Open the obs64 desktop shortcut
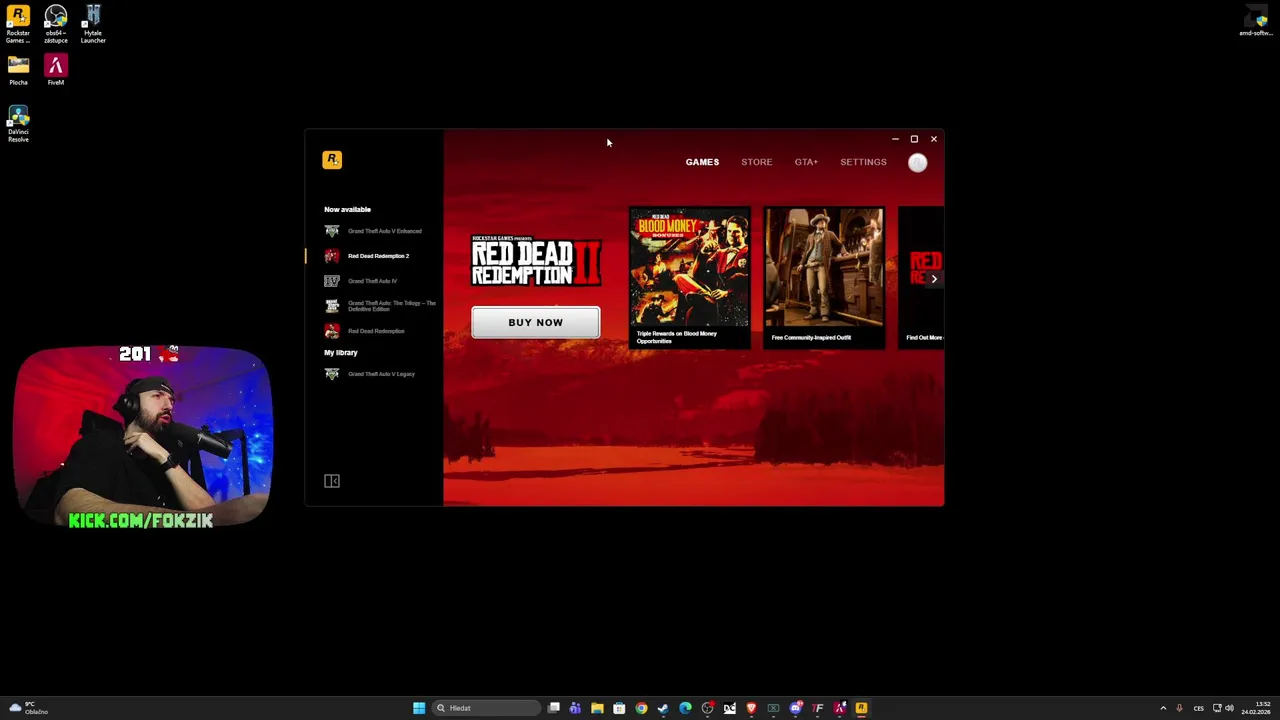 [x=56, y=25]
